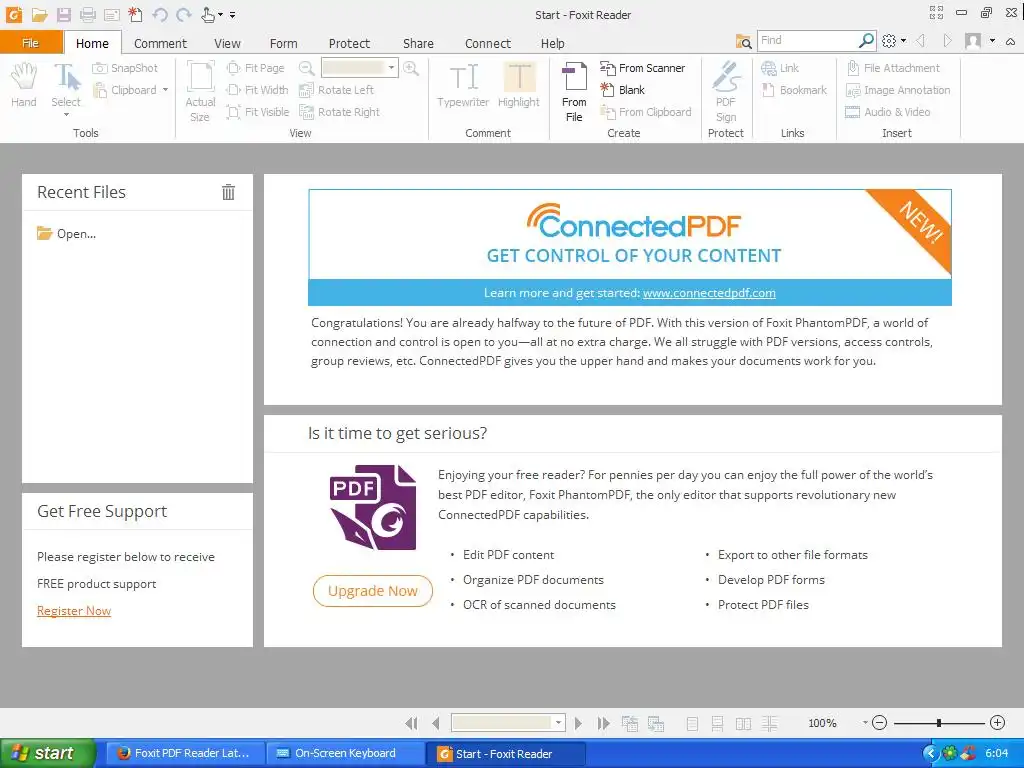Switch to On-Screen Keyboard taskbar item
The width and height of the screenshot is (1024, 768).
coord(345,753)
